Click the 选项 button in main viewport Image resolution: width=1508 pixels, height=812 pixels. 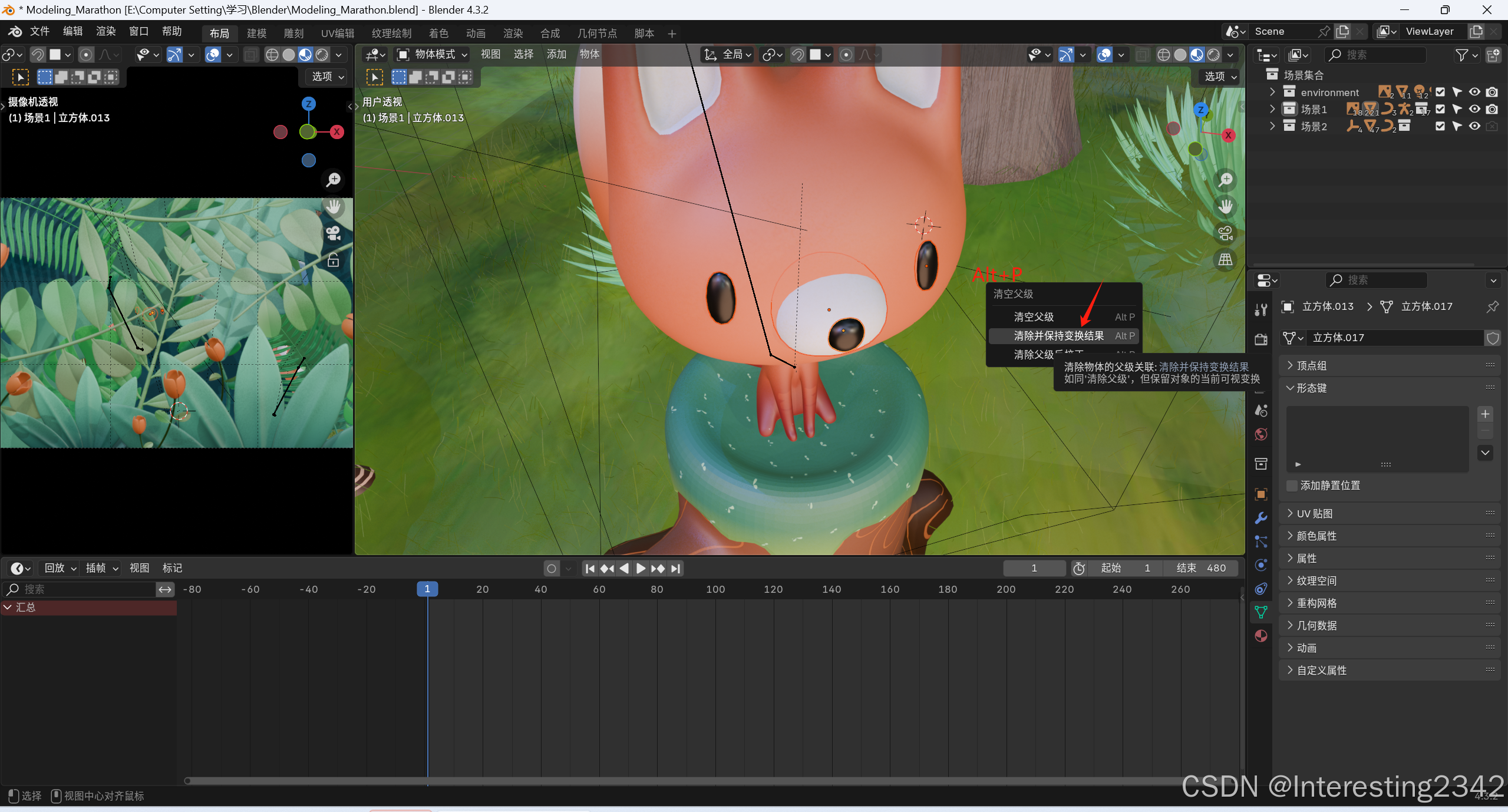(x=1220, y=77)
